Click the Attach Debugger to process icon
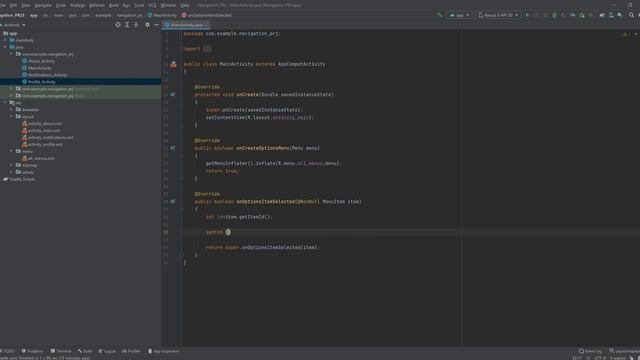640x360 pixels. (x=582, y=15)
